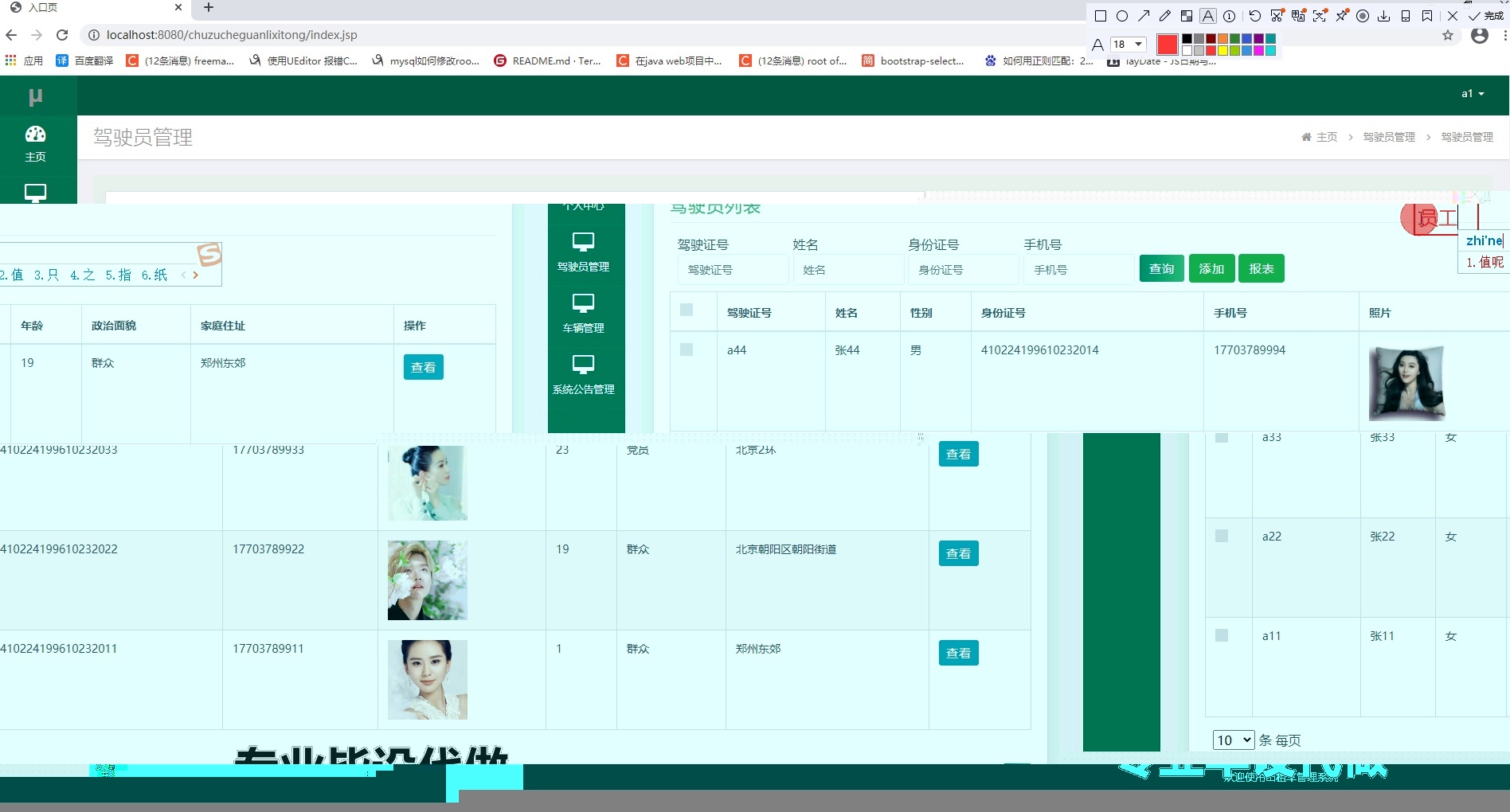
Task: Click the bookmark icon in the screenshot toolbar
Action: coord(1427,16)
